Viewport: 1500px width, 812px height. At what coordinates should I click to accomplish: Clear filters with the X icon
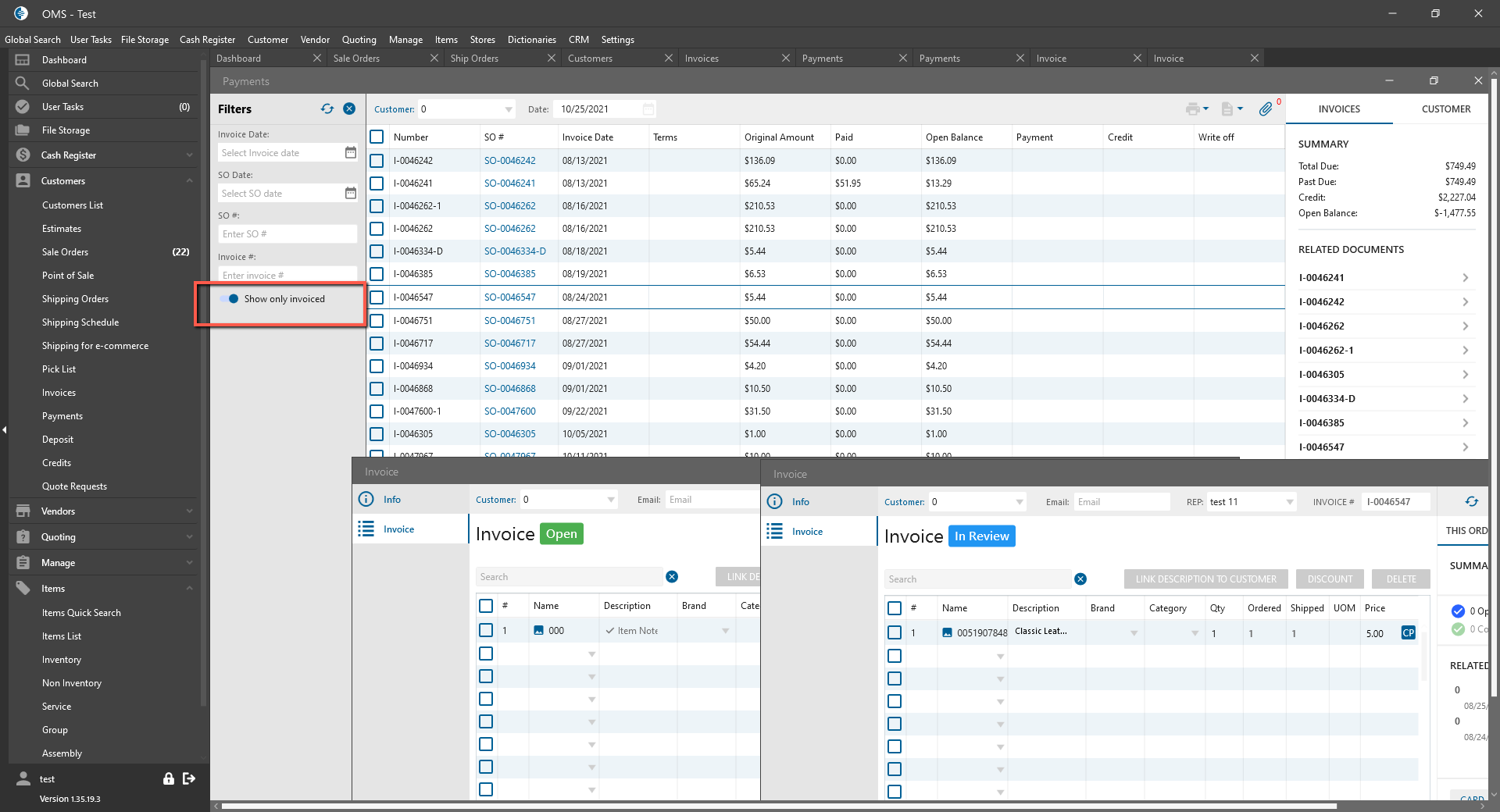coord(349,109)
